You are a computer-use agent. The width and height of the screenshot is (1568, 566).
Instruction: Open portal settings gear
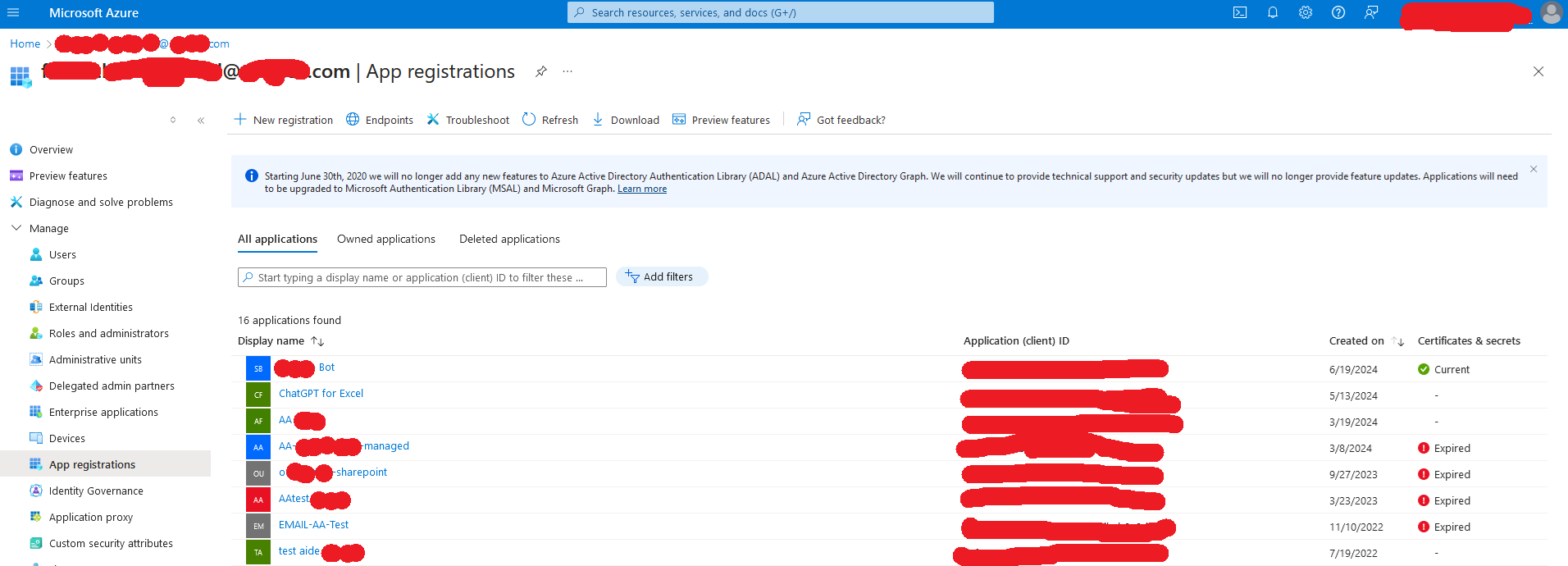tap(1306, 12)
